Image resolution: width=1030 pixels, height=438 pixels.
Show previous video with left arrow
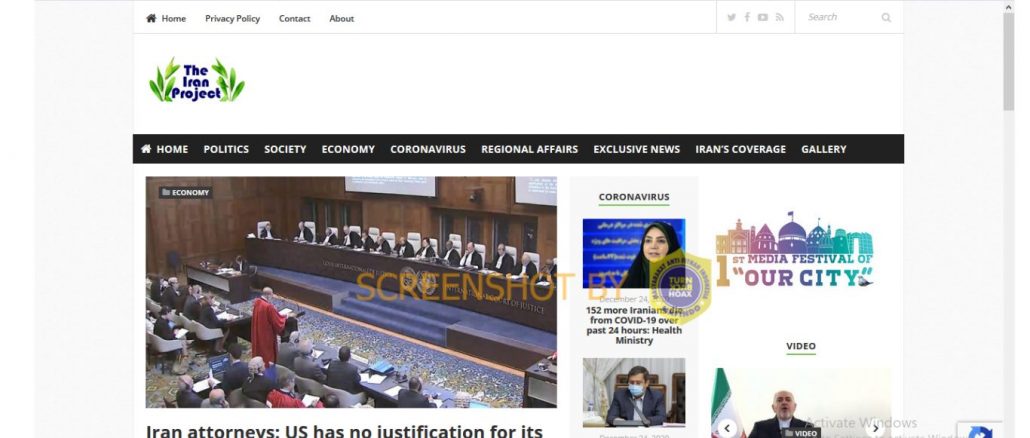727,428
